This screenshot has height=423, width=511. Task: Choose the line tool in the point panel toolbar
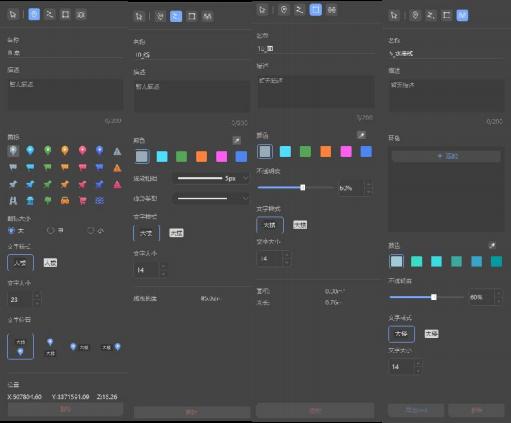coord(50,14)
